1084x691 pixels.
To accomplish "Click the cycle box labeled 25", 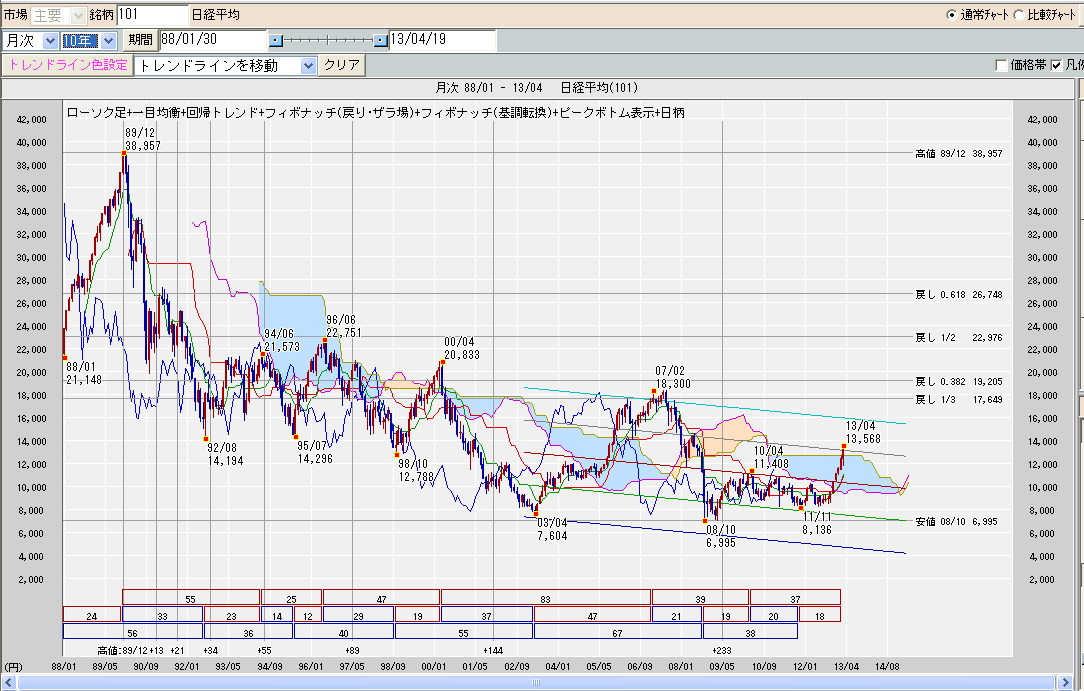I will pos(291,597).
